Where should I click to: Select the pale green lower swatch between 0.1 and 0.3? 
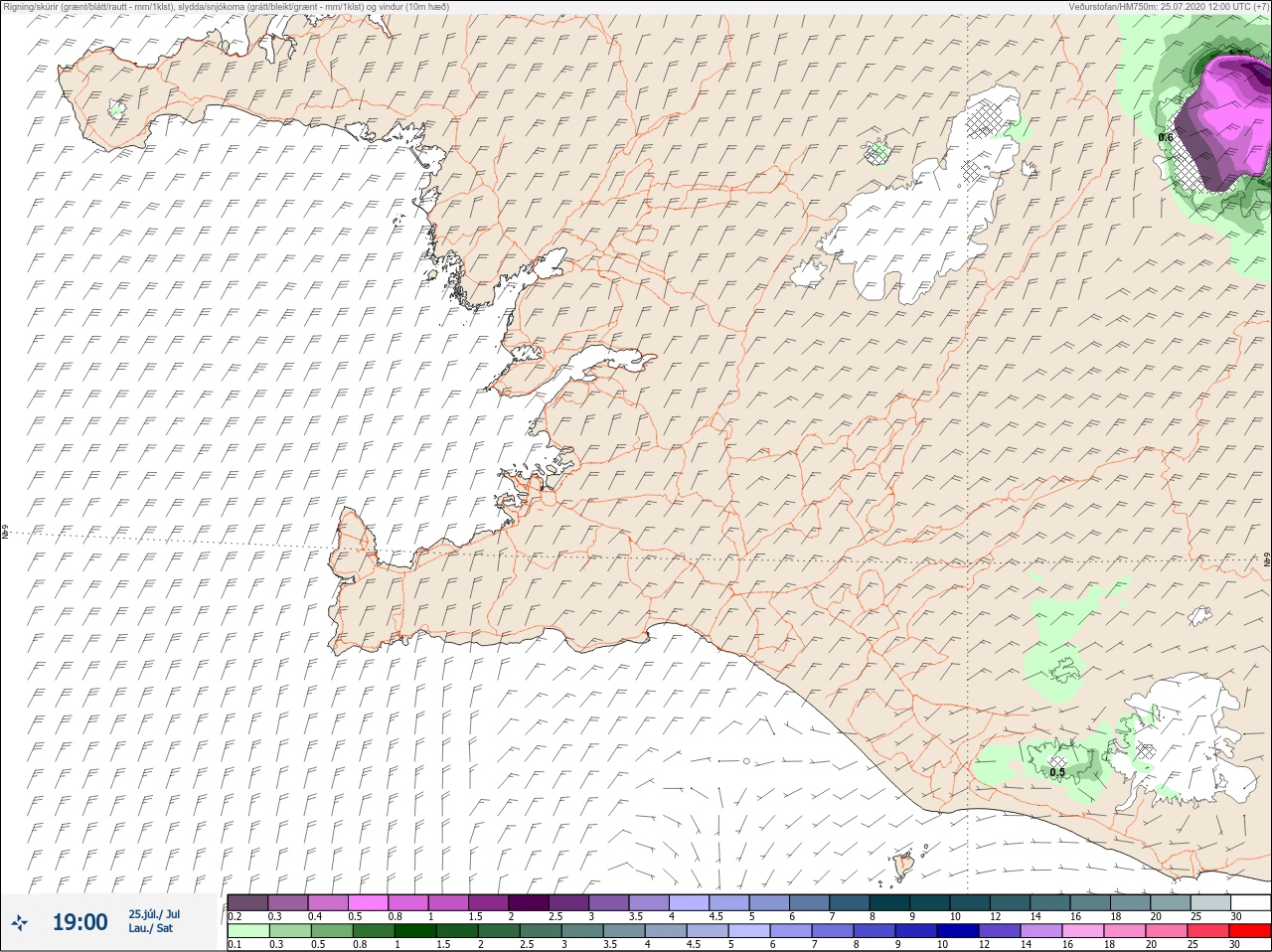tap(247, 931)
